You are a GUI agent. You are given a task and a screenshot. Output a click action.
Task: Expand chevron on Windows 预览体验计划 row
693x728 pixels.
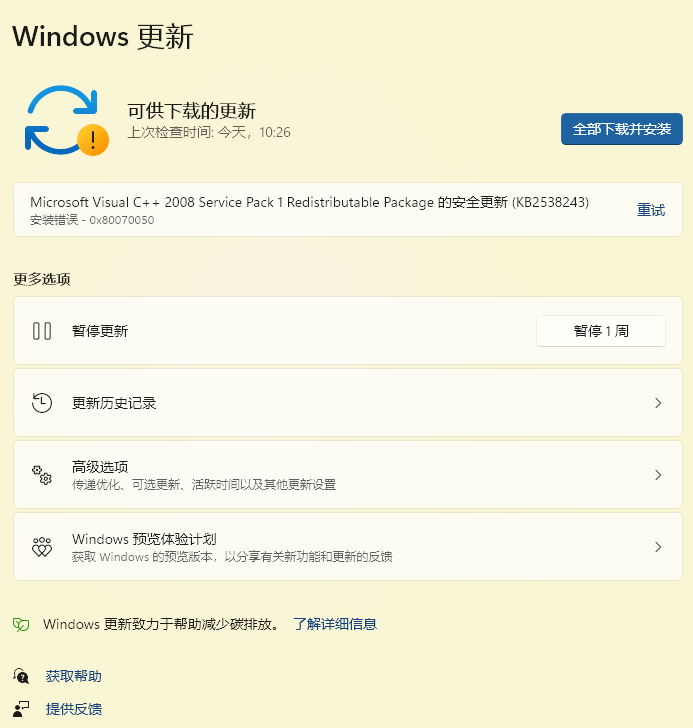pos(658,547)
